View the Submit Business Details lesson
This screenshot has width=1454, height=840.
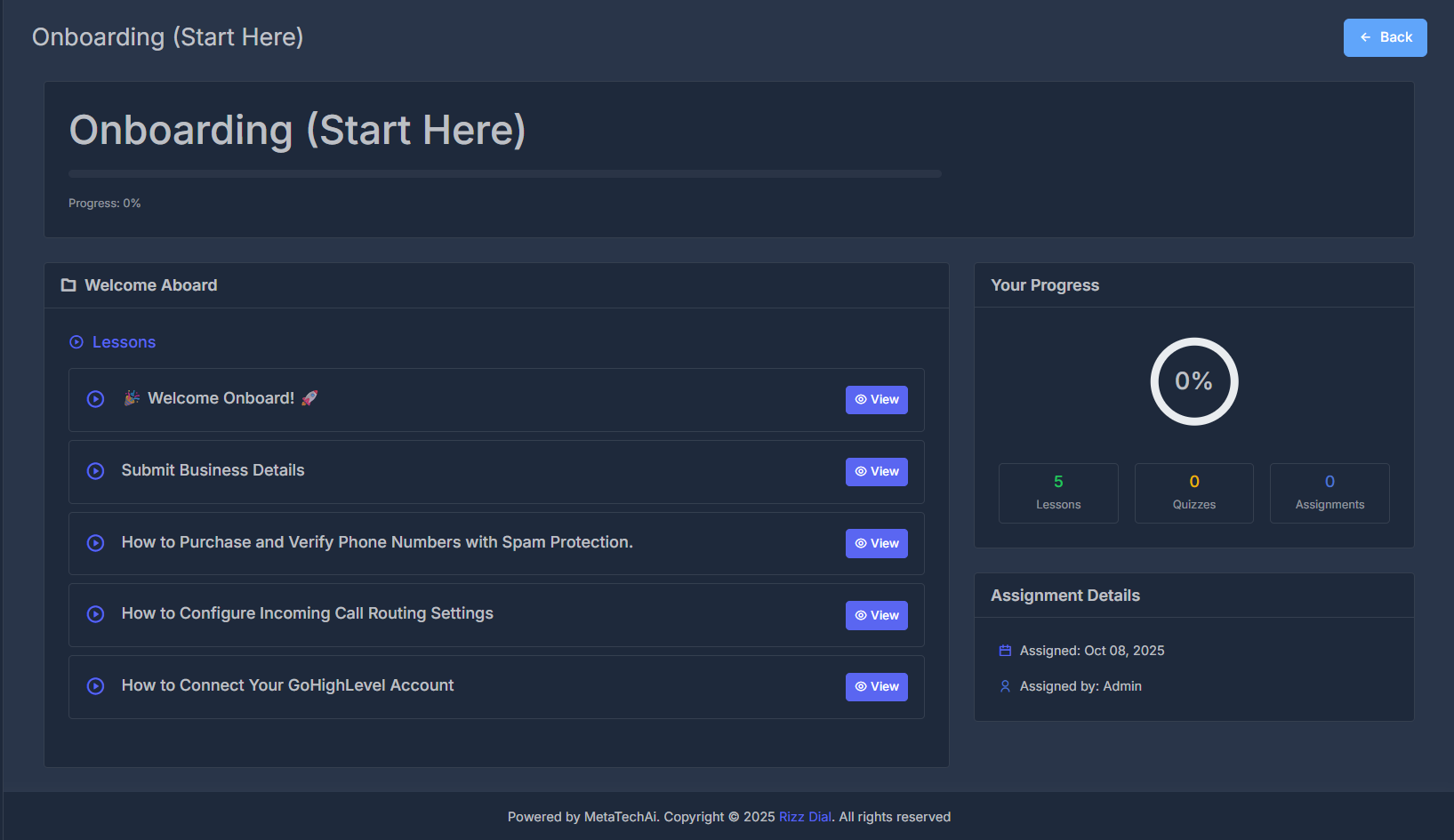pyautogui.click(x=876, y=471)
